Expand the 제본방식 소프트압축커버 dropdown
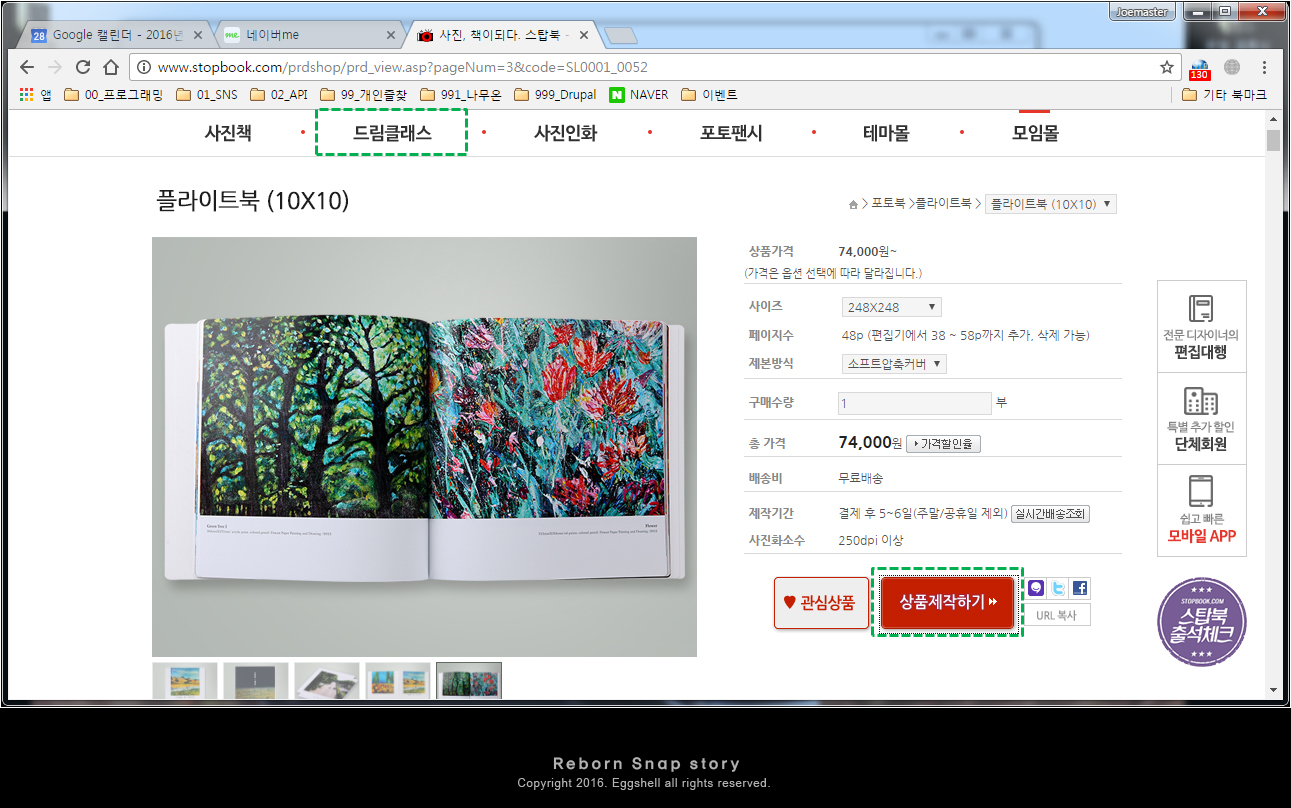Viewport: 1291px width, 808px height. tap(894, 364)
